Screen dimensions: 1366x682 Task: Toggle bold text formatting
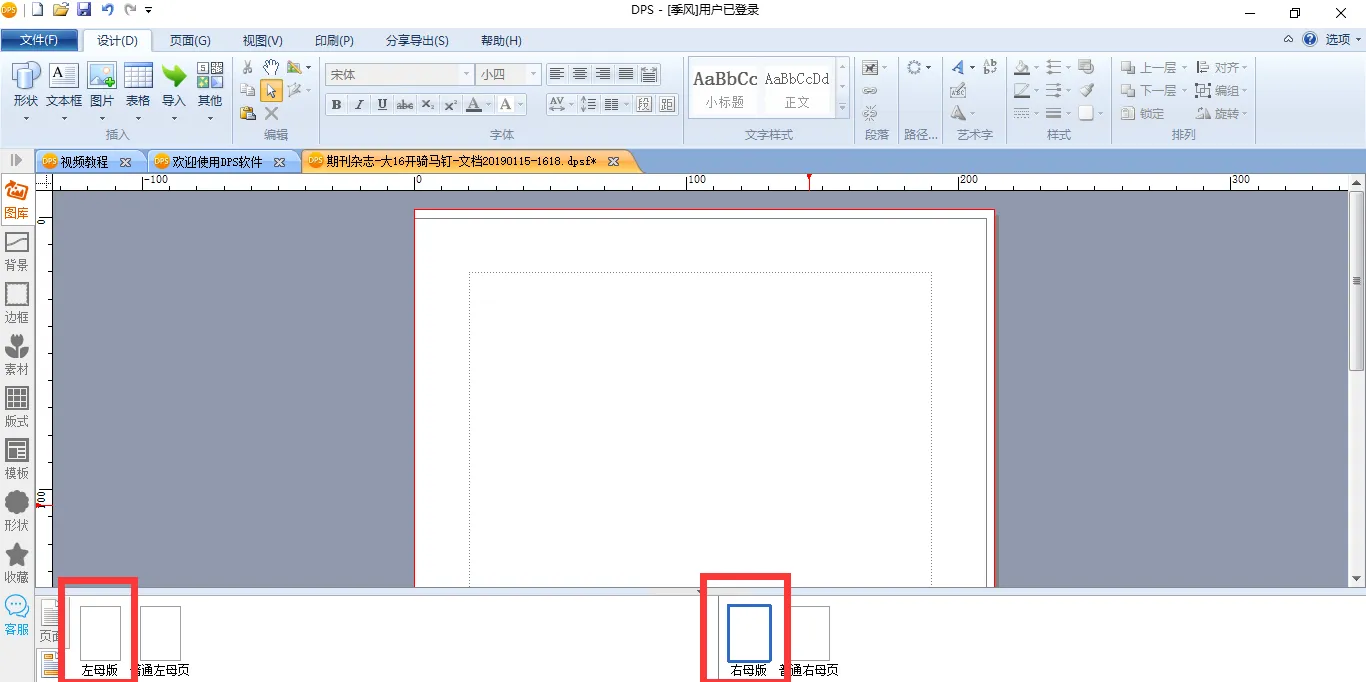click(336, 104)
